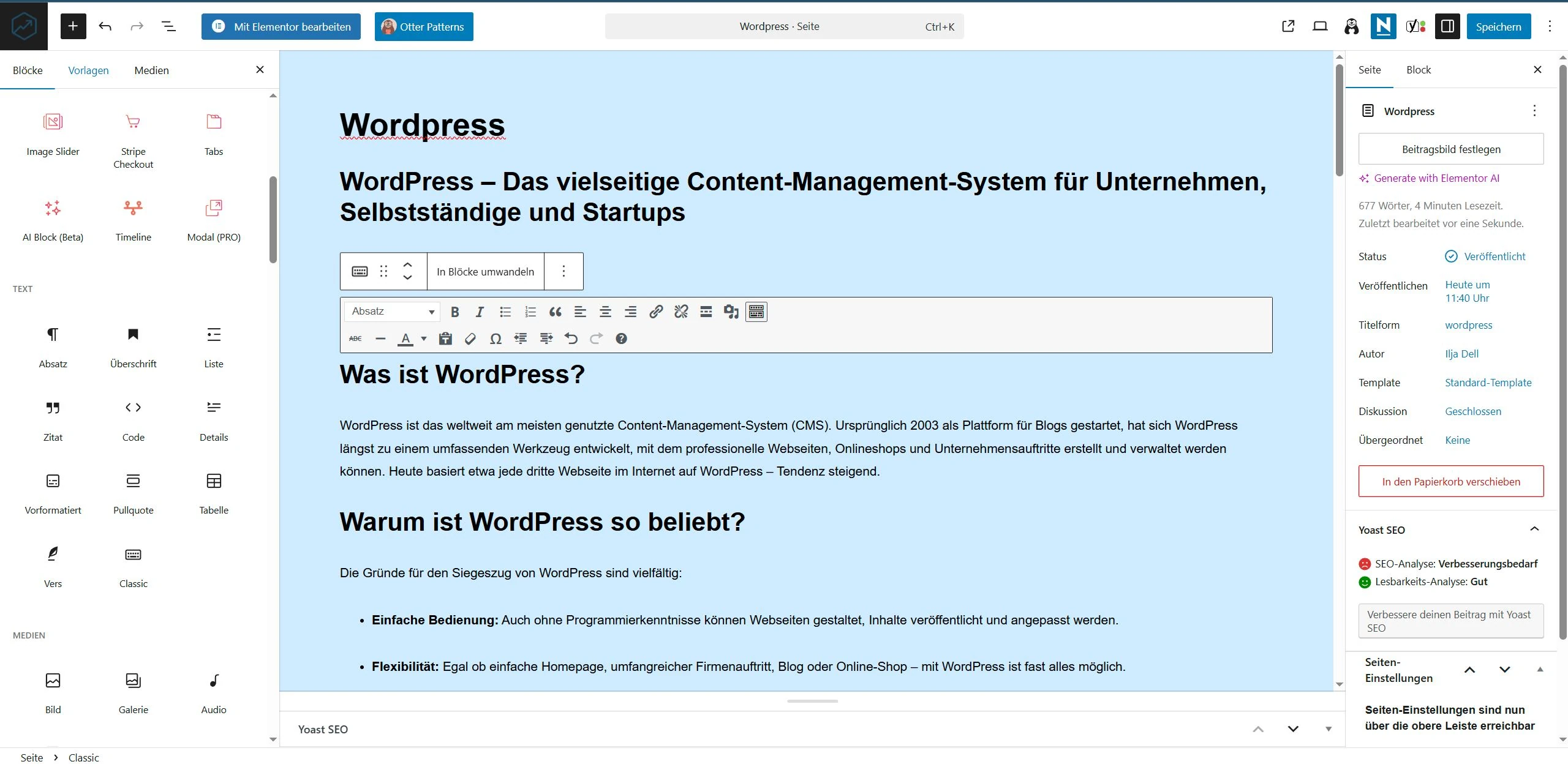Open the options three-dot menu in top bar
1568x767 pixels.
coord(1550,26)
